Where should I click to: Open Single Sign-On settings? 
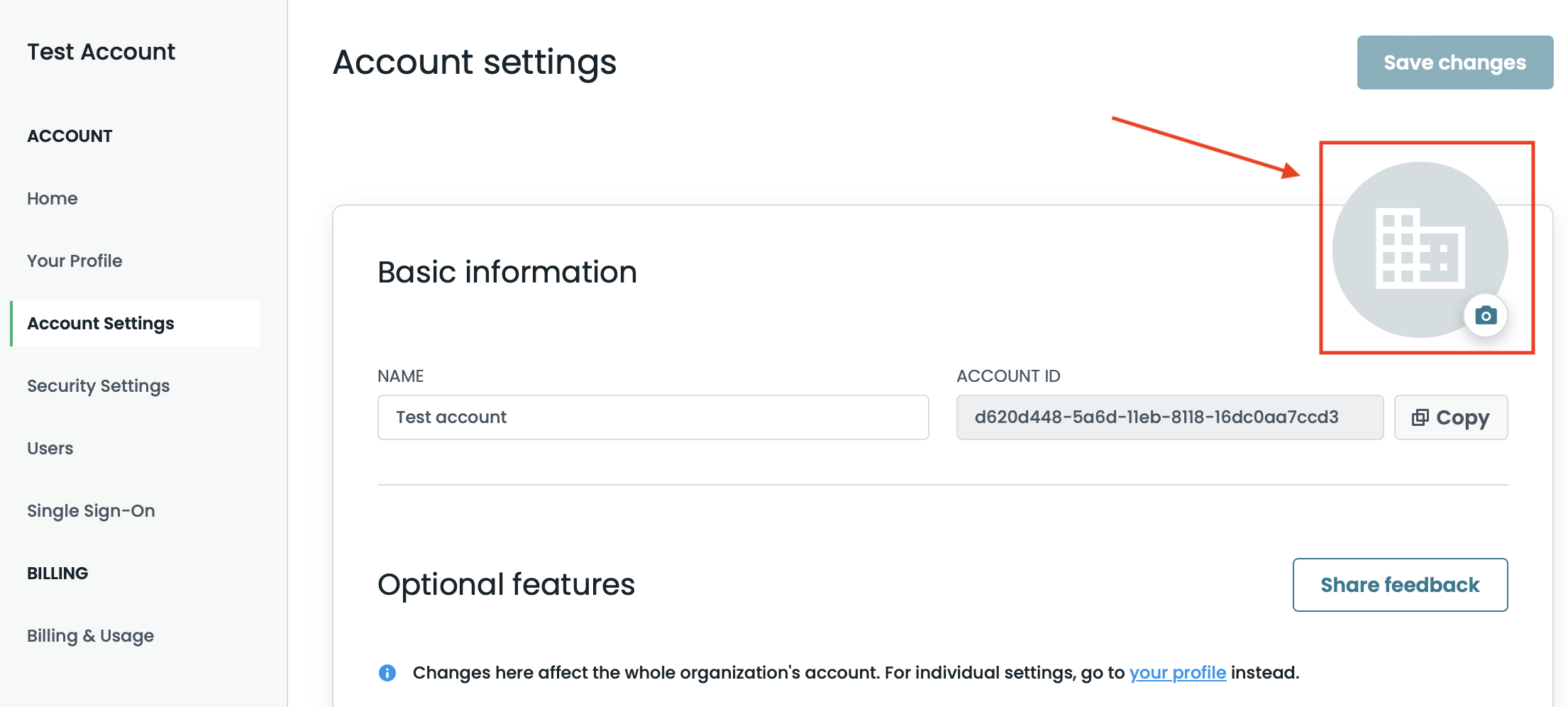coord(91,511)
